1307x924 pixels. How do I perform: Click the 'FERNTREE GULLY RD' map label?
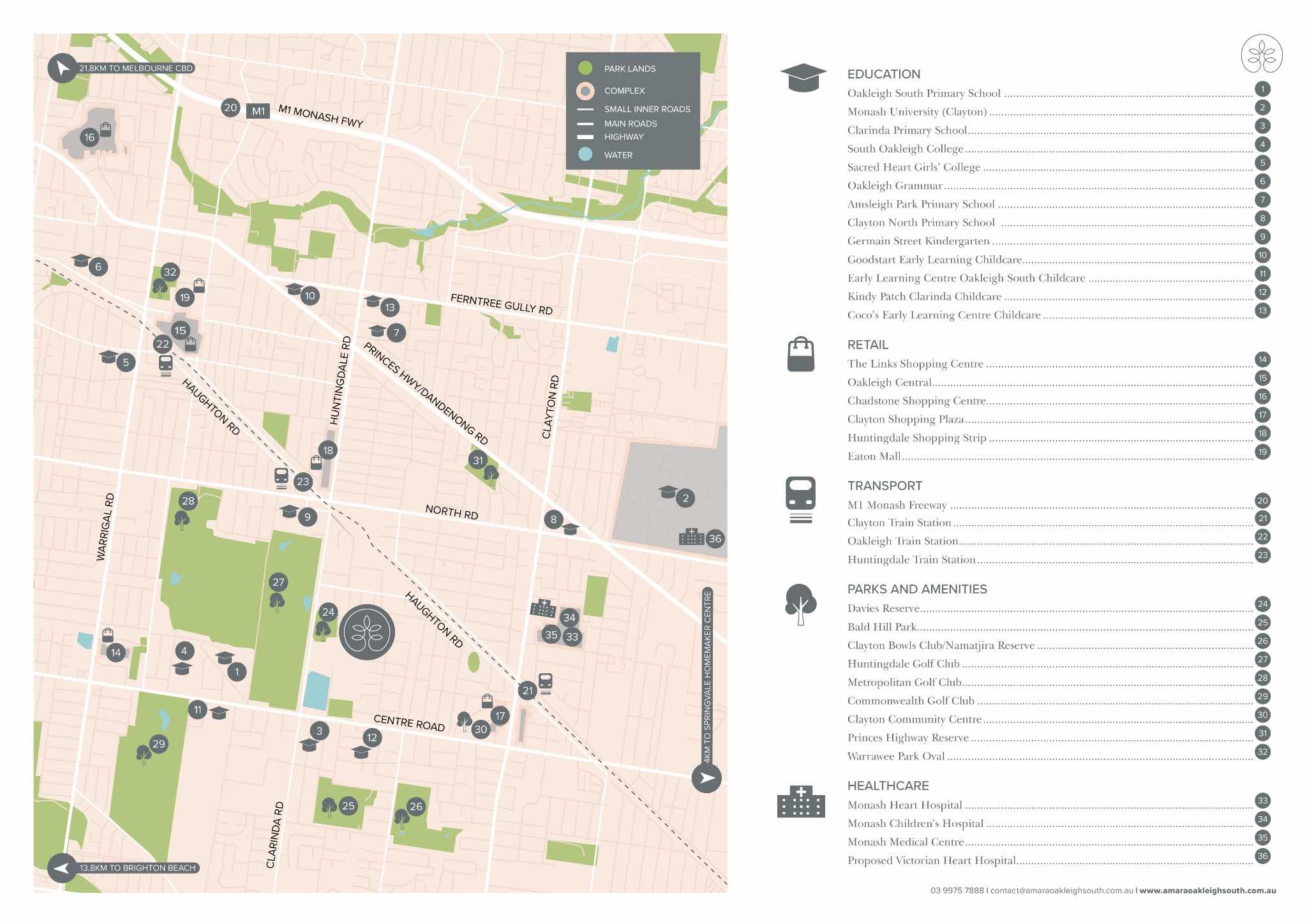pyautogui.click(x=502, y=304)
